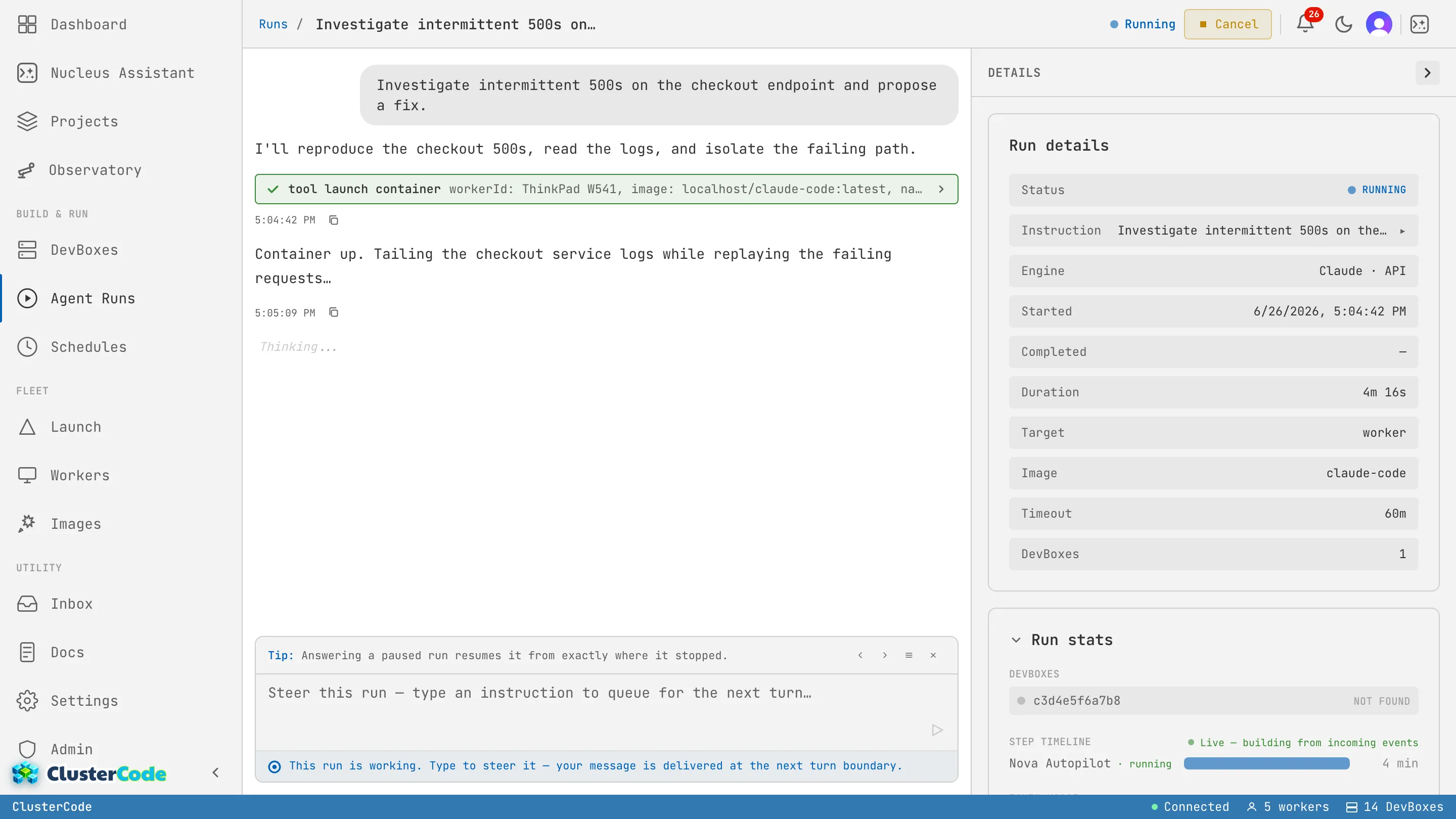Select Schedules in the sidebar
Screen dimensions: 1456x819
[x=89, y=347]
